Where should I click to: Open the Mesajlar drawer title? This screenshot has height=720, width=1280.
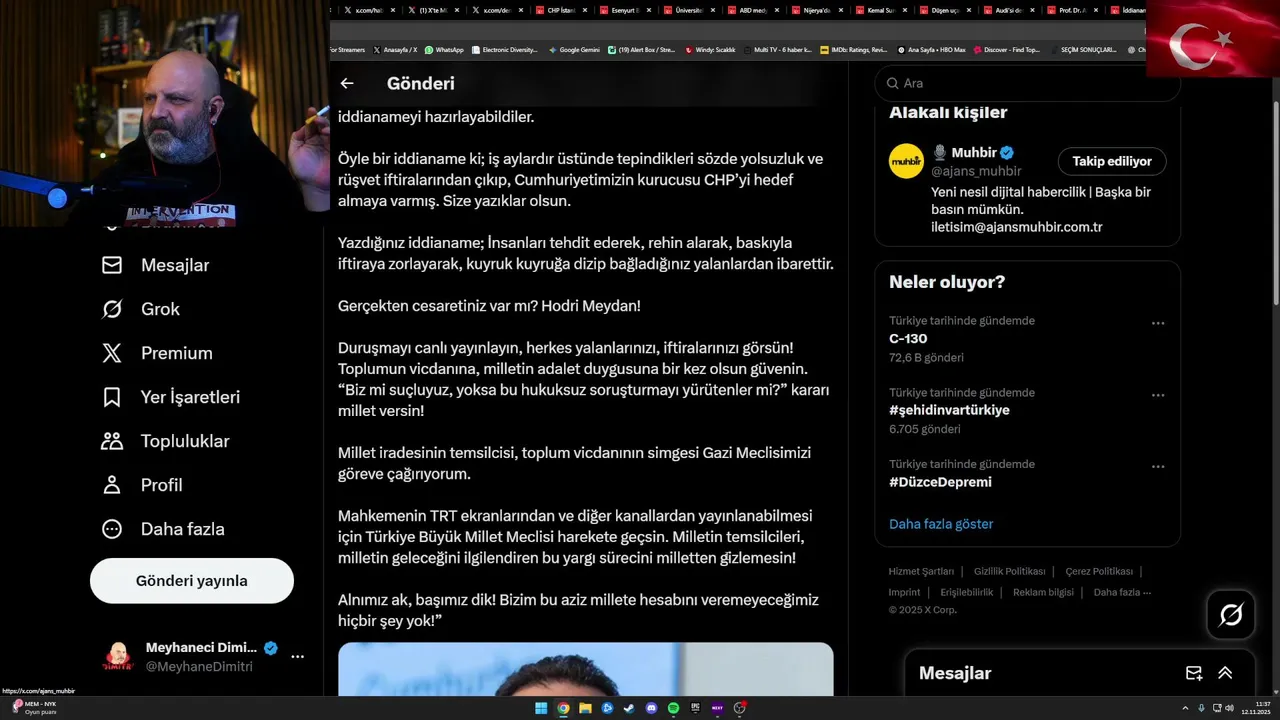955,673
